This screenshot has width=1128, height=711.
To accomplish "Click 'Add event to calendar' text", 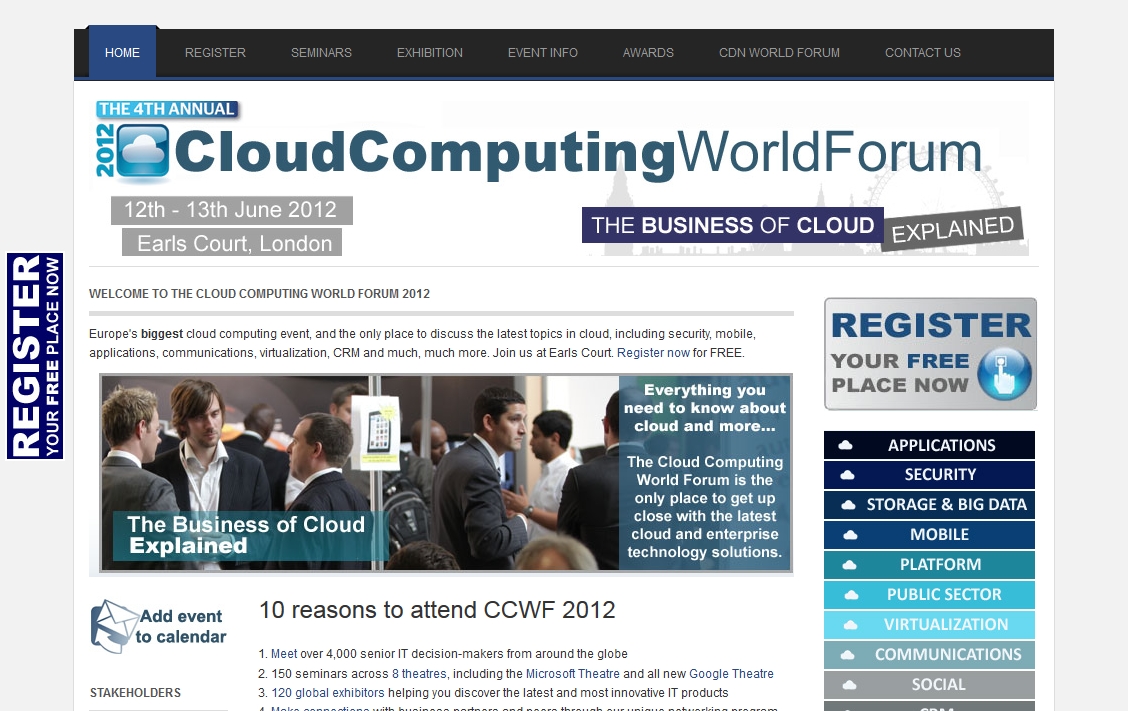I will (x=181, y=626).
